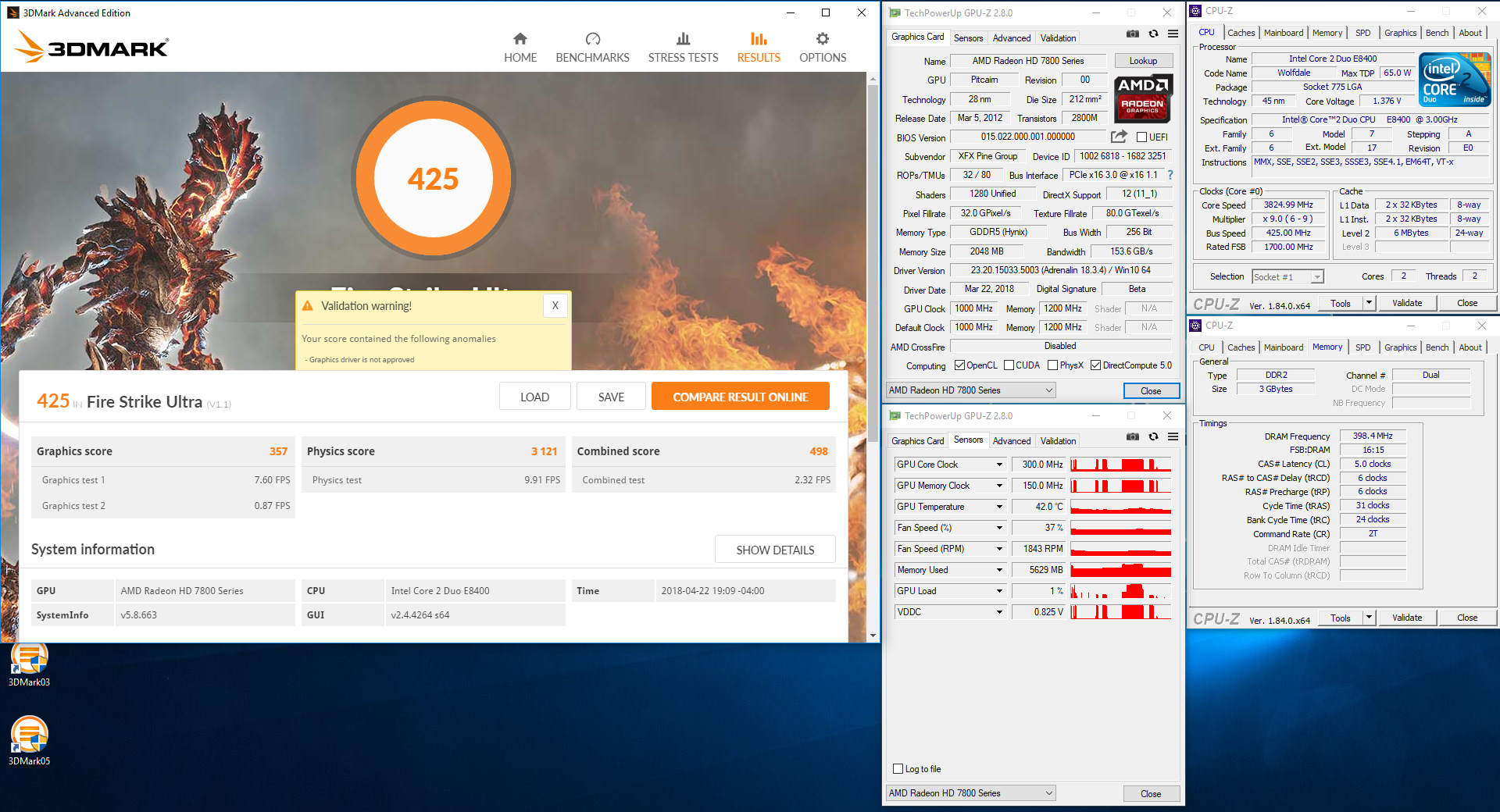Viewport: 1500px width, 812px height.
Task: Toggle the UEFI checkbox in GPU-Z
Action: tap(1141, 137)
